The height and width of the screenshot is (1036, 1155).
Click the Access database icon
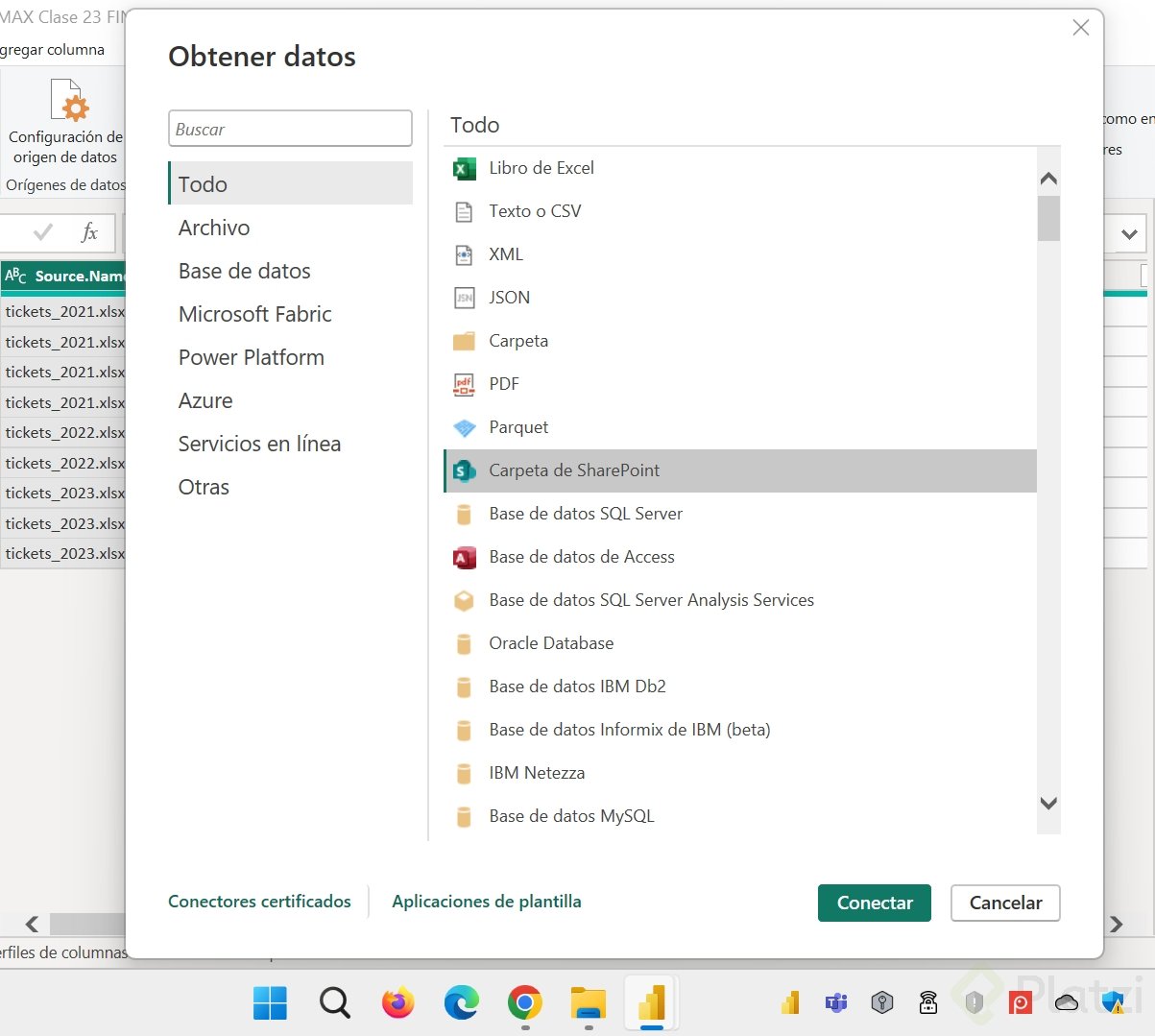click(x=464, y=558)
